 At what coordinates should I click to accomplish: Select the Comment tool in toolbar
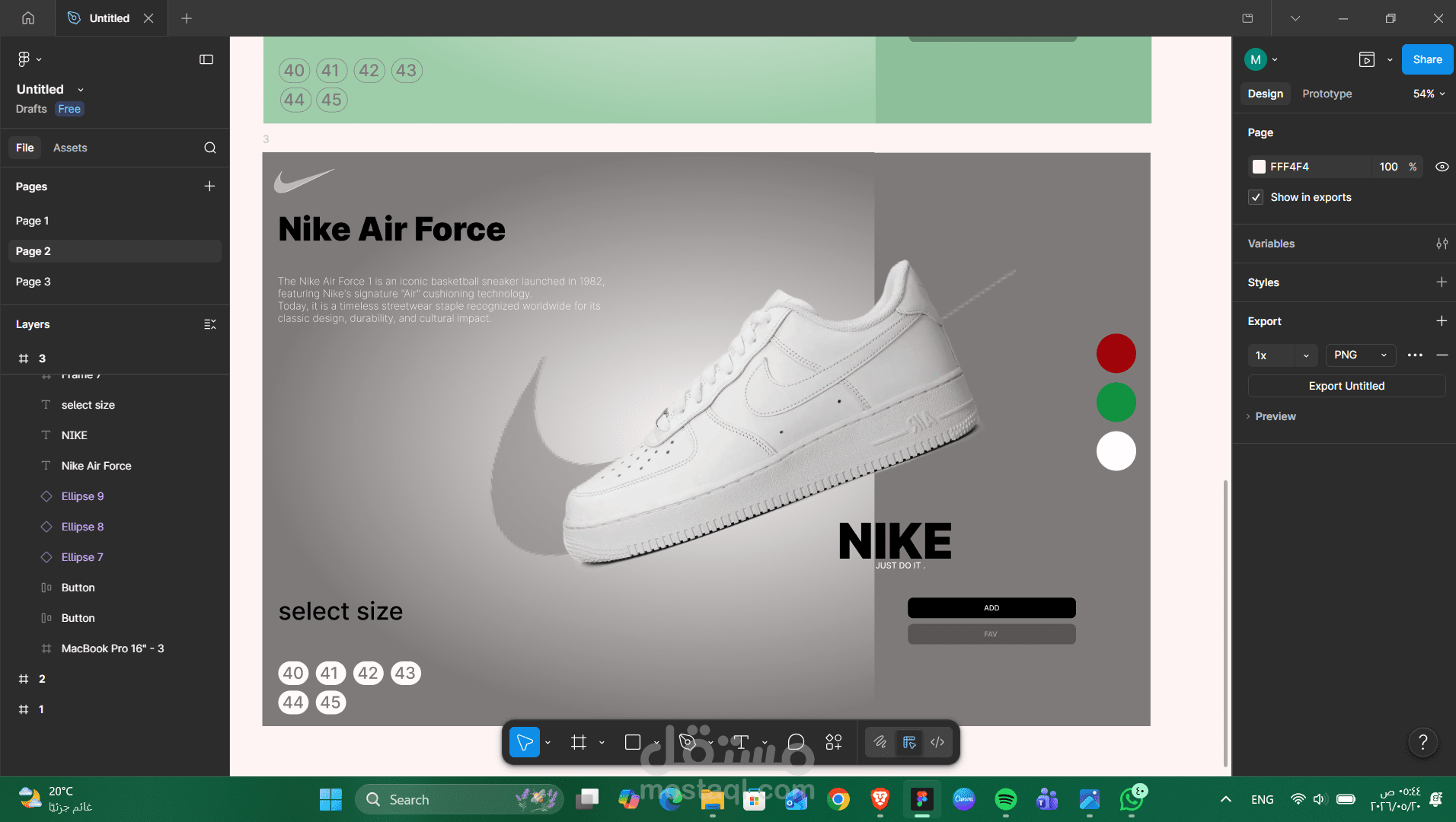click(796, 742)
